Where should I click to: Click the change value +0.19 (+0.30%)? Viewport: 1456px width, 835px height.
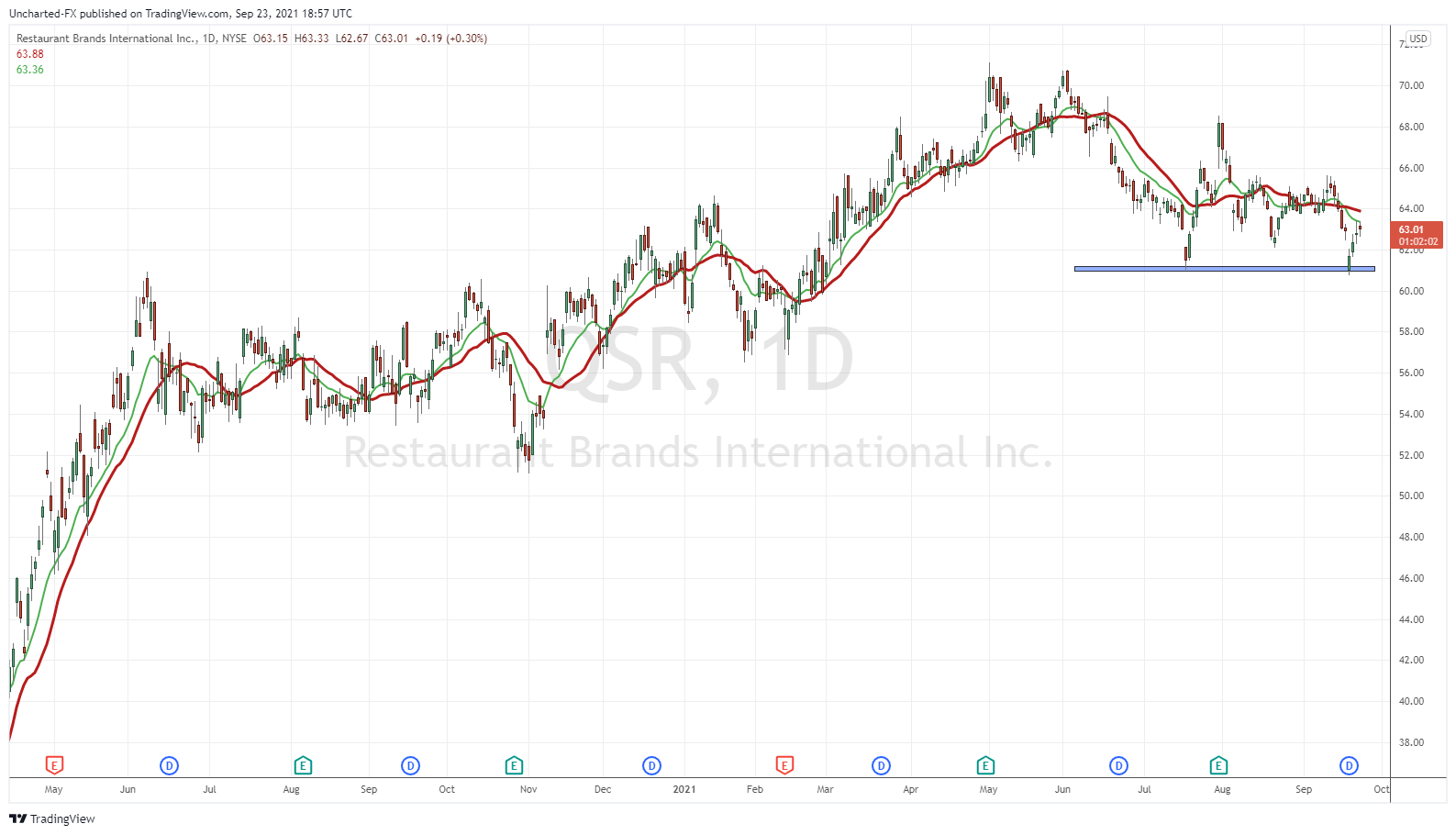(450, 39)
